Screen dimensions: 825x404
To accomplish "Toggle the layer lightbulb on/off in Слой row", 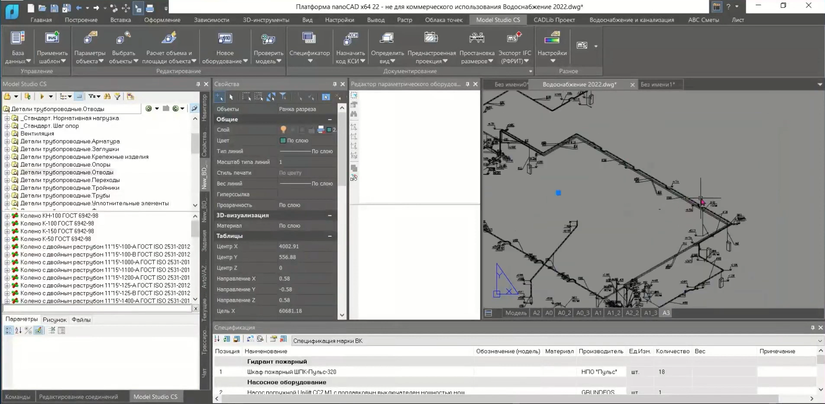I will point(283,129).
